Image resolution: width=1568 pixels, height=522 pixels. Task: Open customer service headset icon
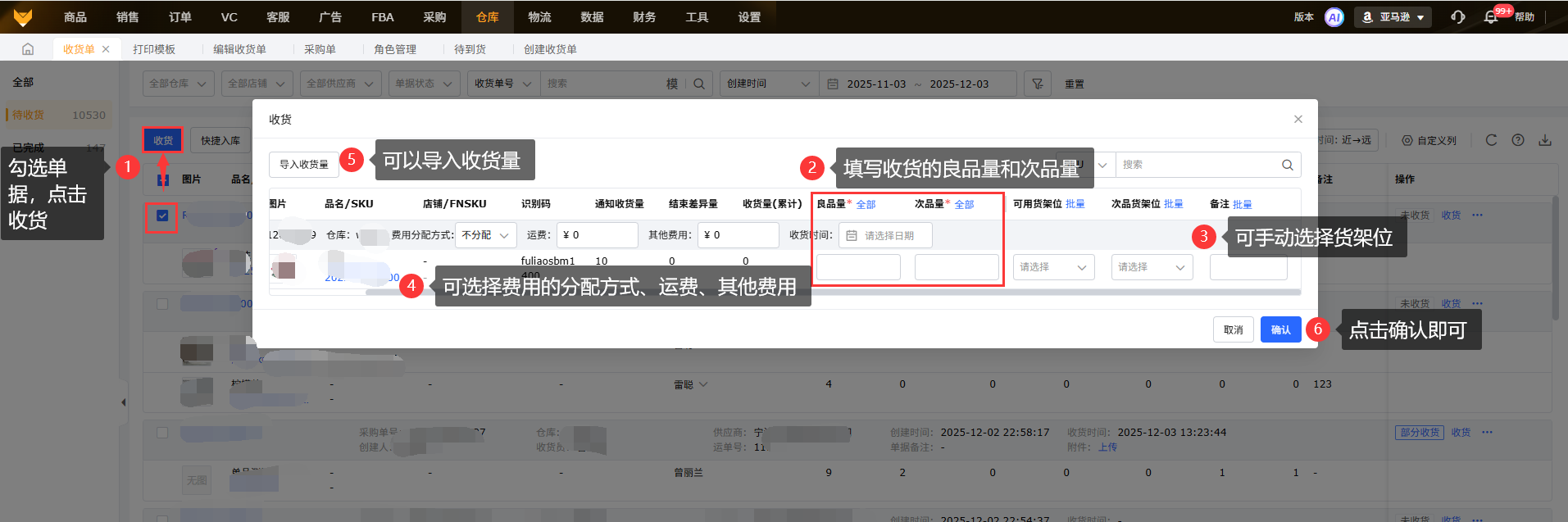click(1457, 17)
